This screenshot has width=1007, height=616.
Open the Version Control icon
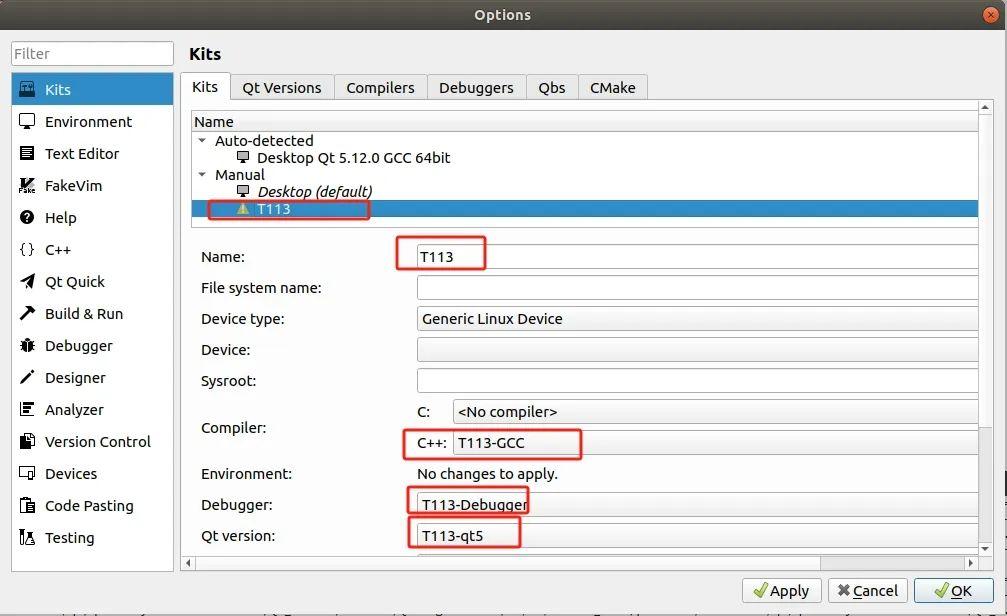pyautogui.click(x=27, y=441)
